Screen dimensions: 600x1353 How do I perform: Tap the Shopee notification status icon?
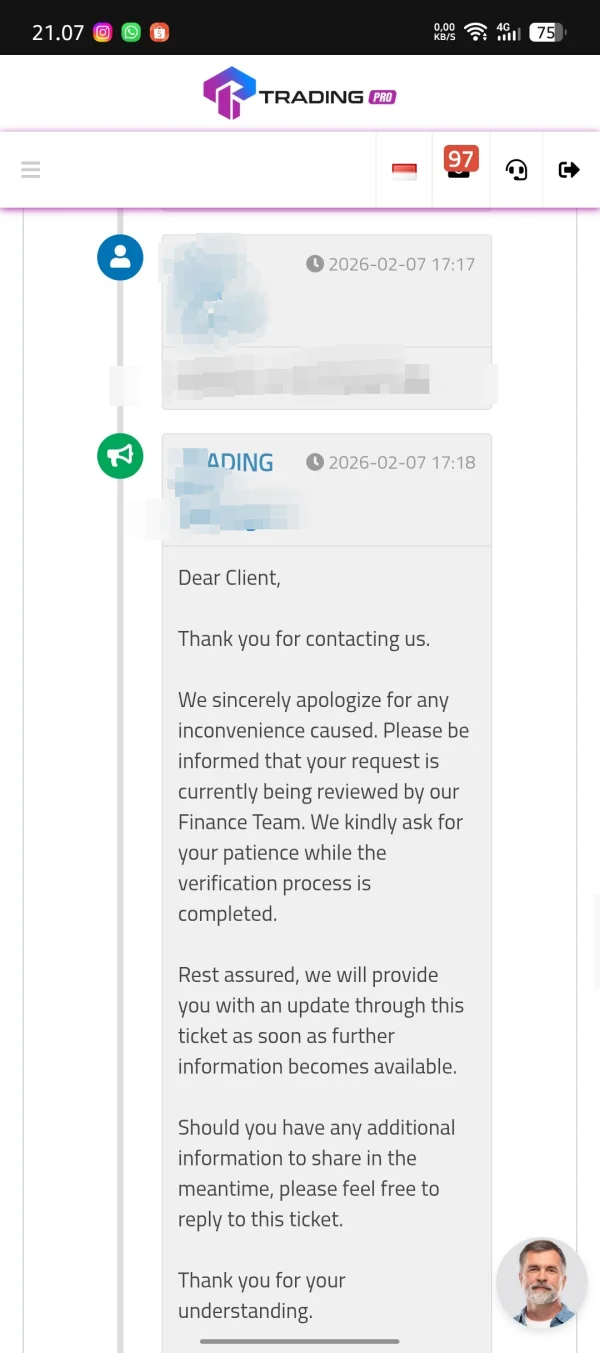coord(160,32)
